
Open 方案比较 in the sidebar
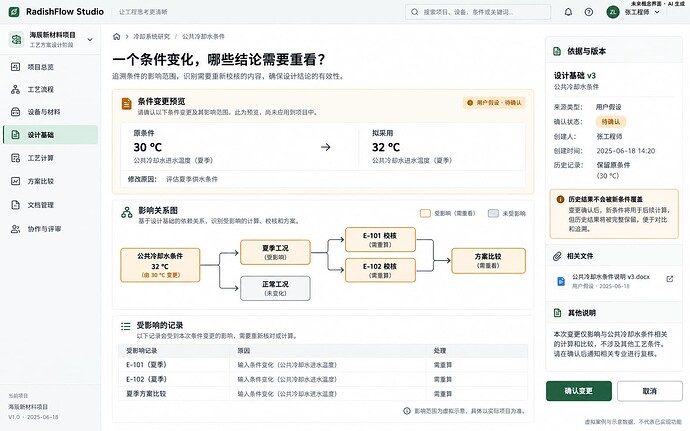click(x=50, y=181)
